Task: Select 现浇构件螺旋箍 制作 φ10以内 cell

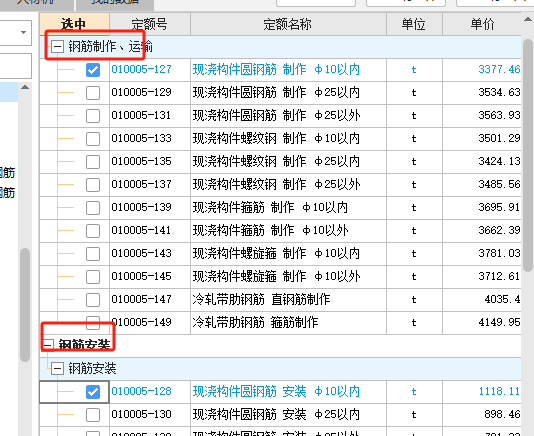Action: click(x=288, y=254)
